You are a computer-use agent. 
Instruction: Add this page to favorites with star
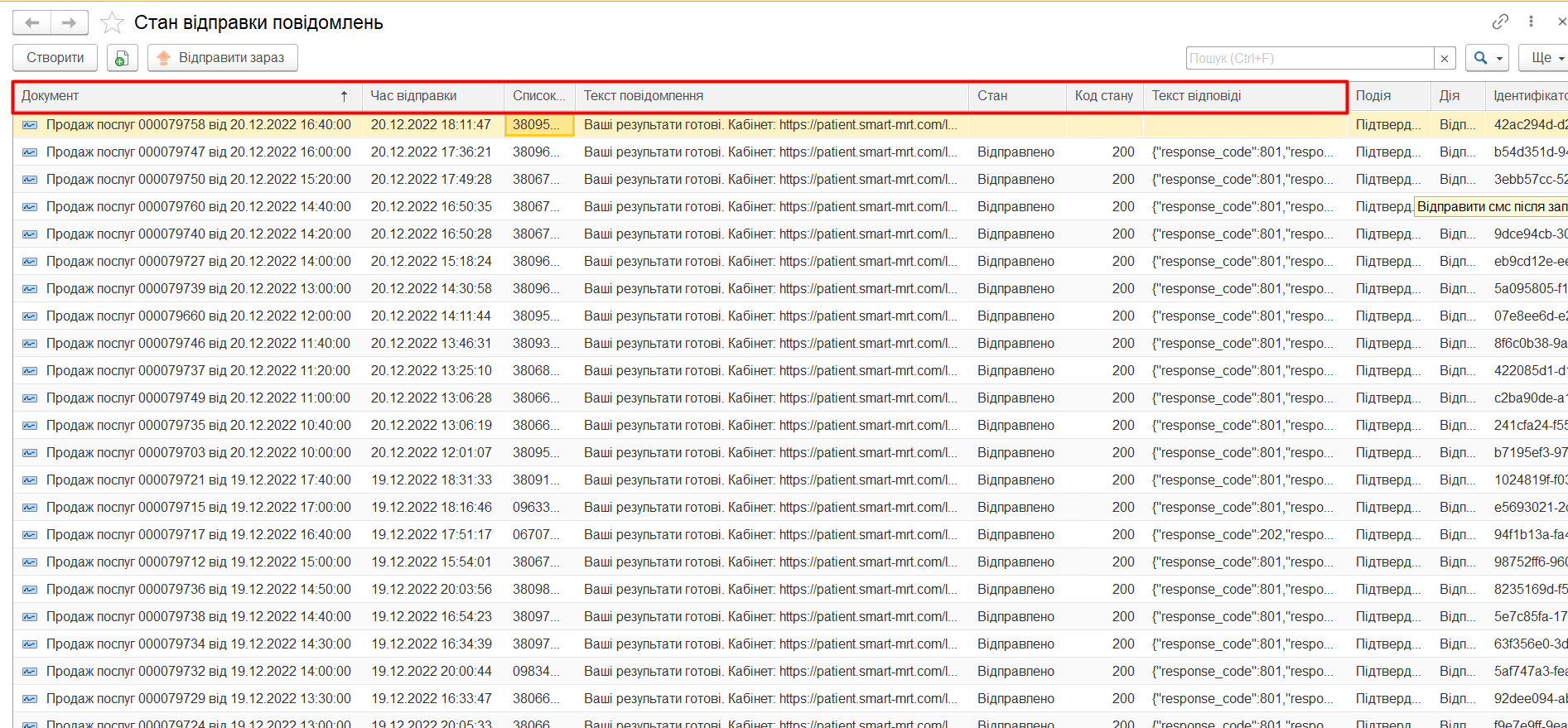point(112,23)
